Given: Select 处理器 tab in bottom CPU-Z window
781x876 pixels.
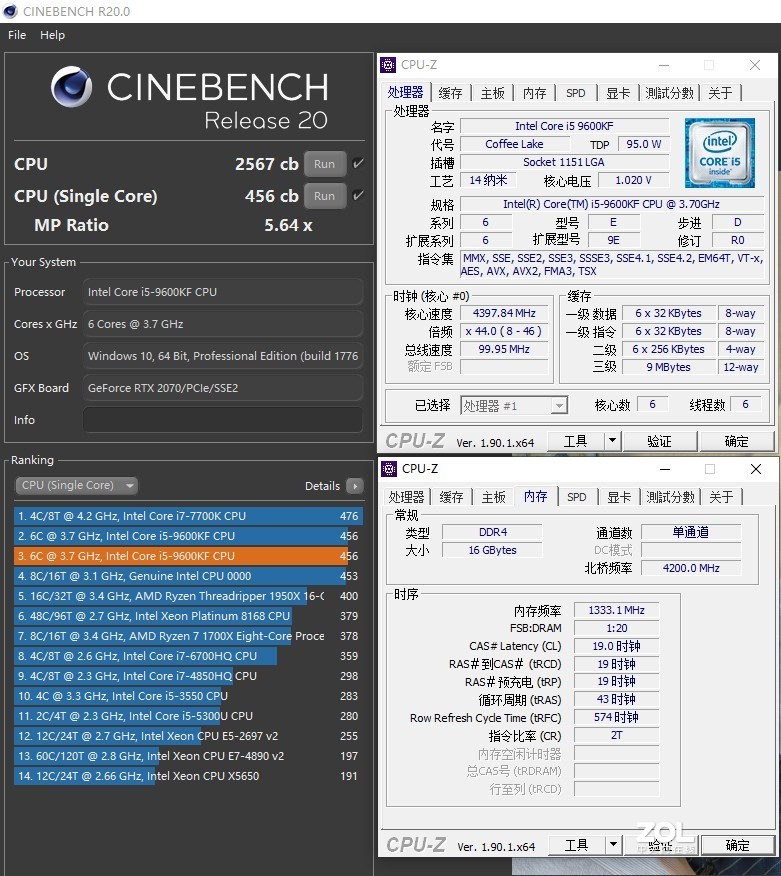Looking at the screenshot, I should tap(406, 497).
